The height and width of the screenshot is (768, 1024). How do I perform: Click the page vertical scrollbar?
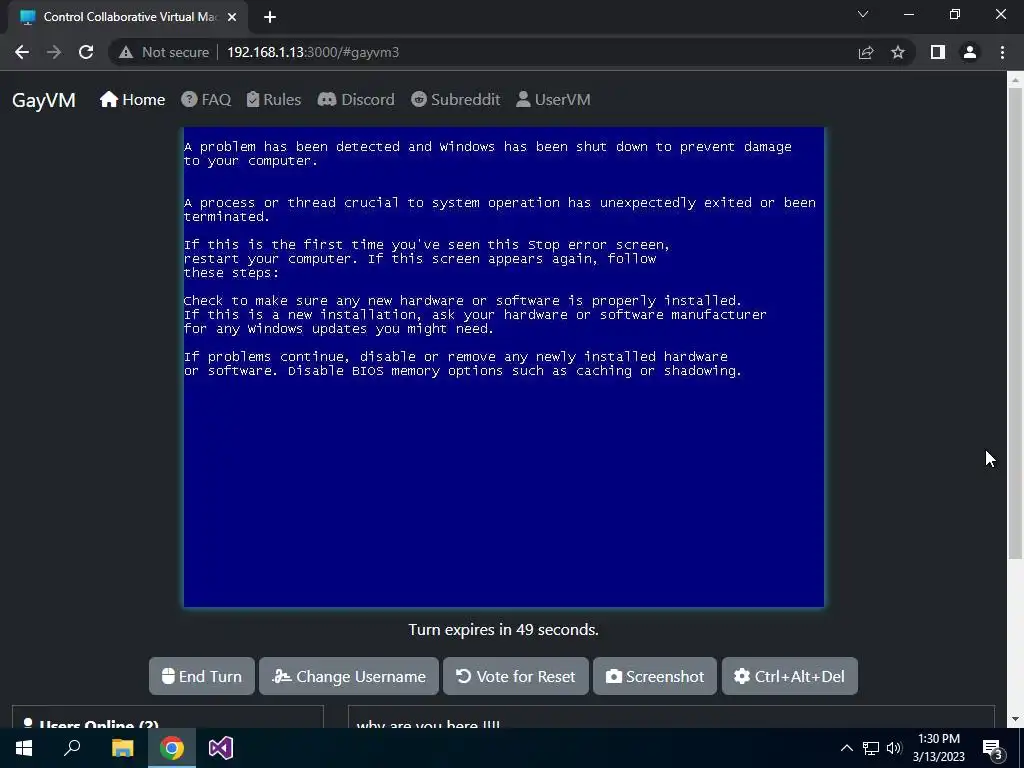[1016, 323]
